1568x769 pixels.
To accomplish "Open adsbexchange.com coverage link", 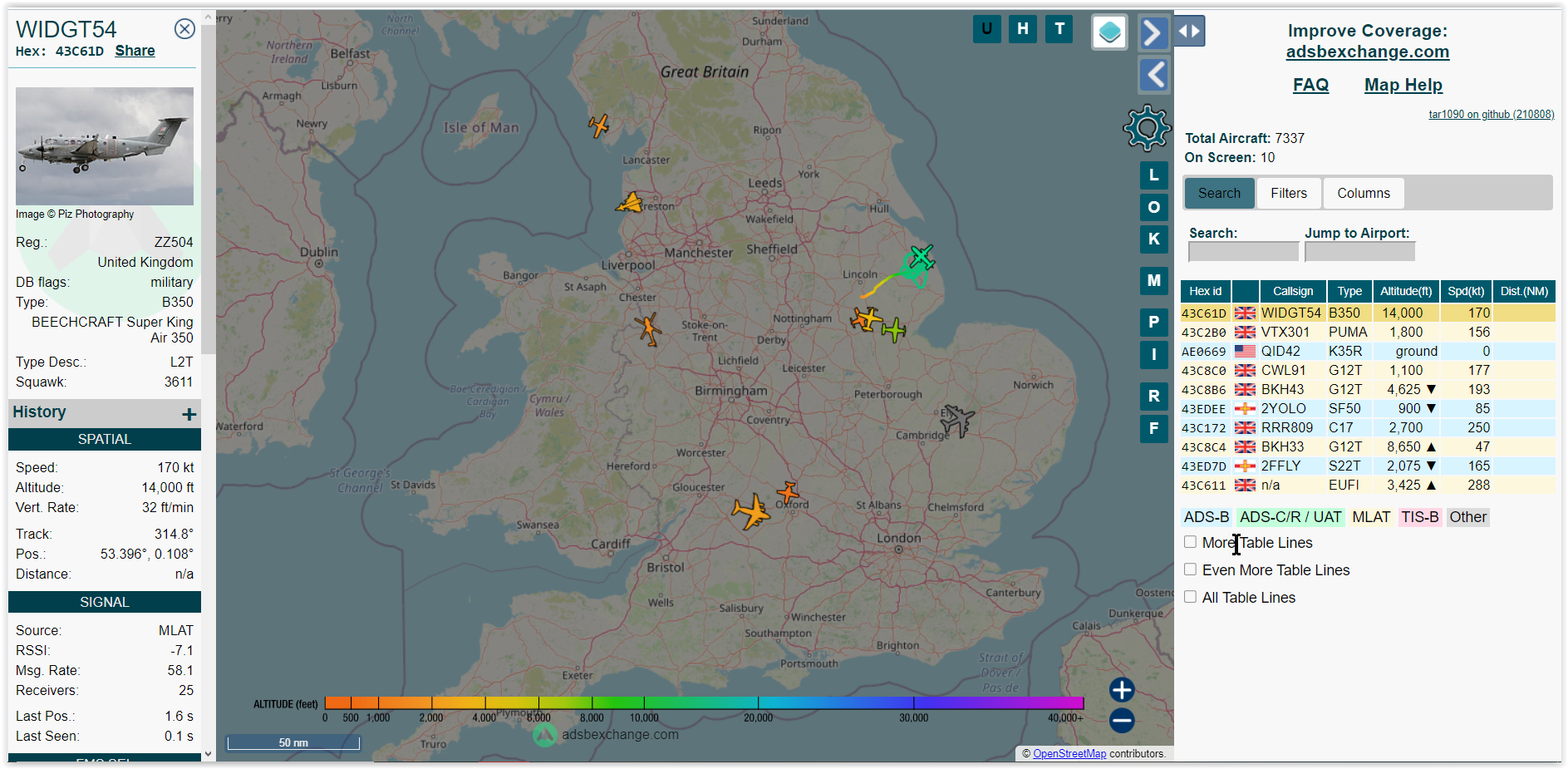I will click(x=1368, y=52).
